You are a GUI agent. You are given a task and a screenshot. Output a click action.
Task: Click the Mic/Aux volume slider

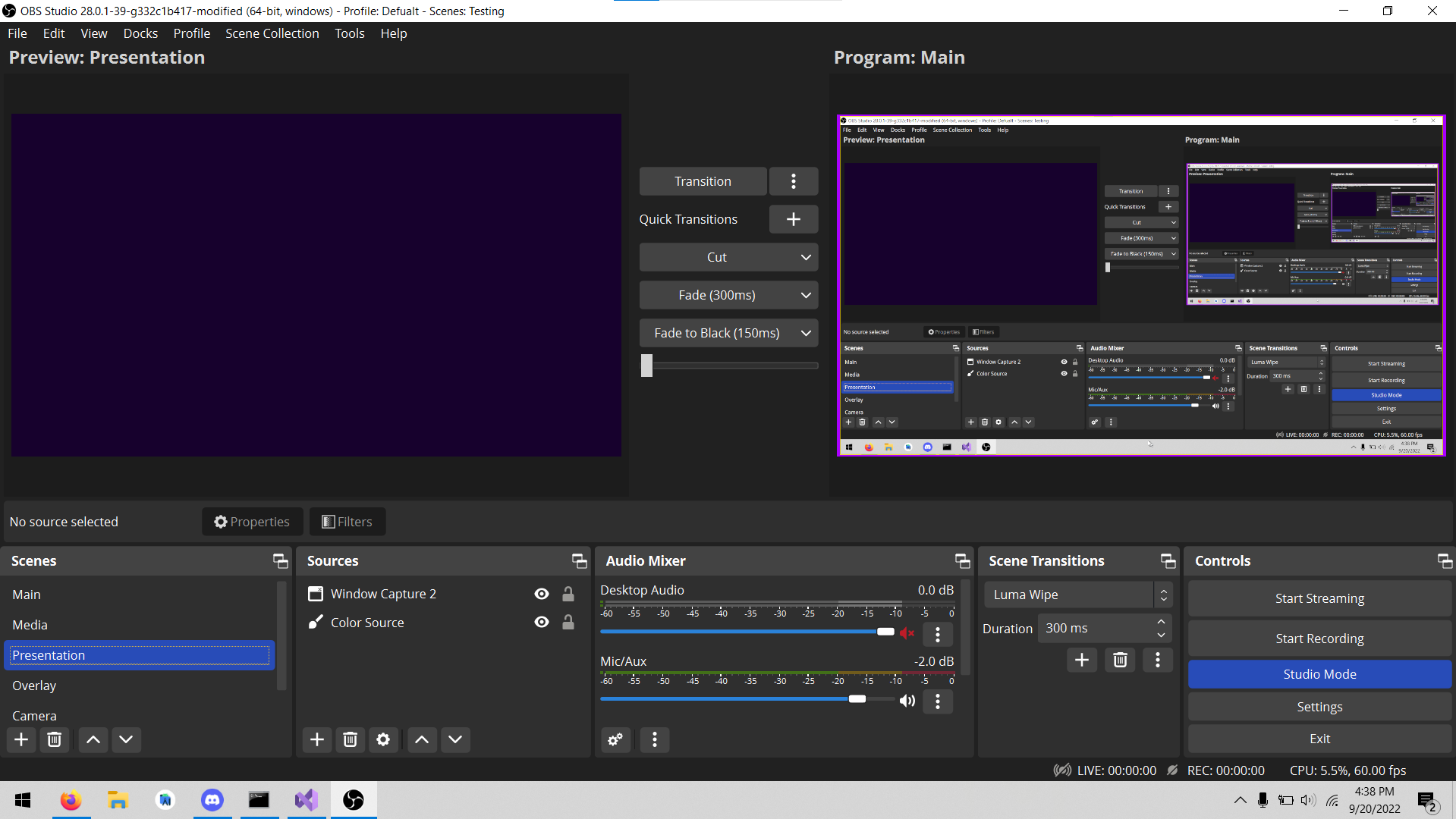[x=747, y=699]
